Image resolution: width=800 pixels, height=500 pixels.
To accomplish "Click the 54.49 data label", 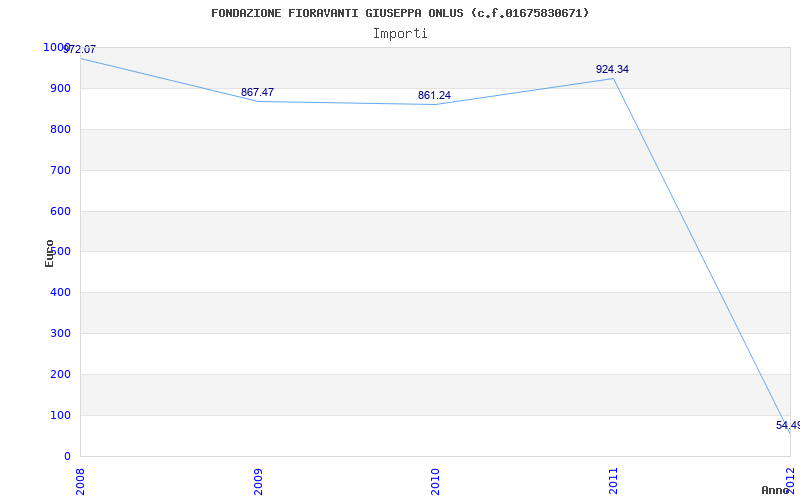I will [788, 426].
